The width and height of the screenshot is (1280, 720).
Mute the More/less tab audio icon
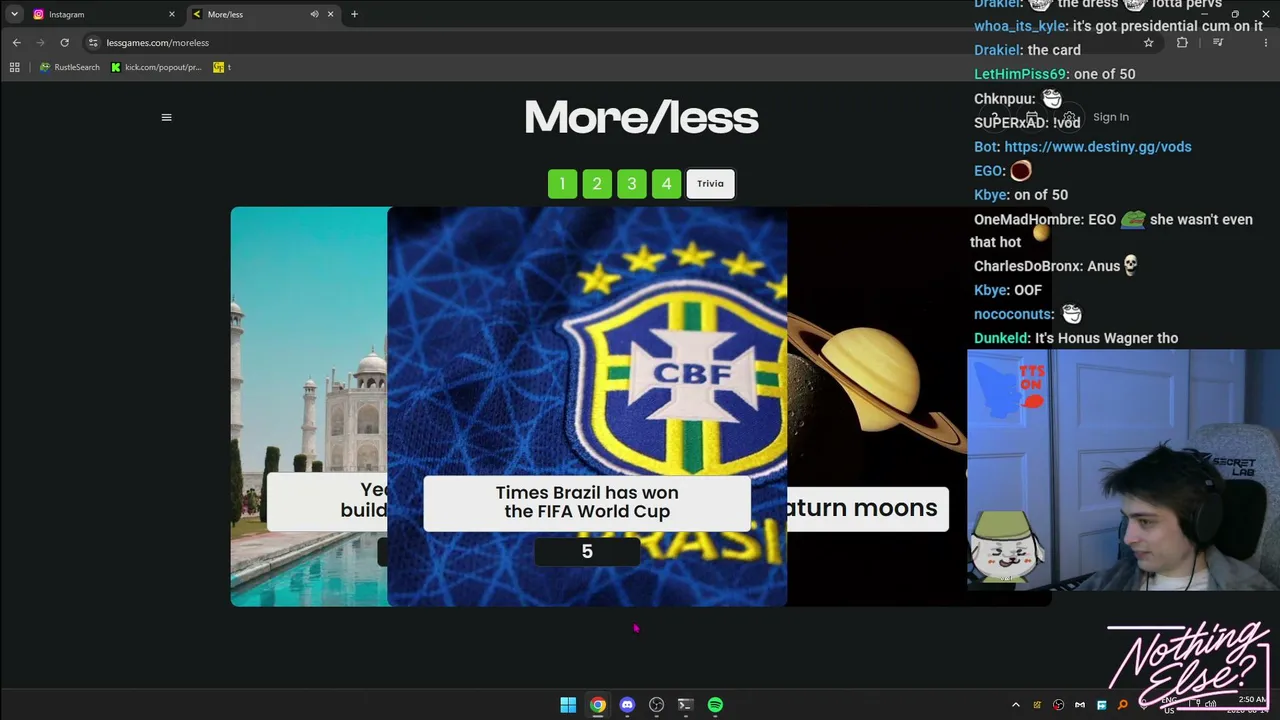(314, 14)
